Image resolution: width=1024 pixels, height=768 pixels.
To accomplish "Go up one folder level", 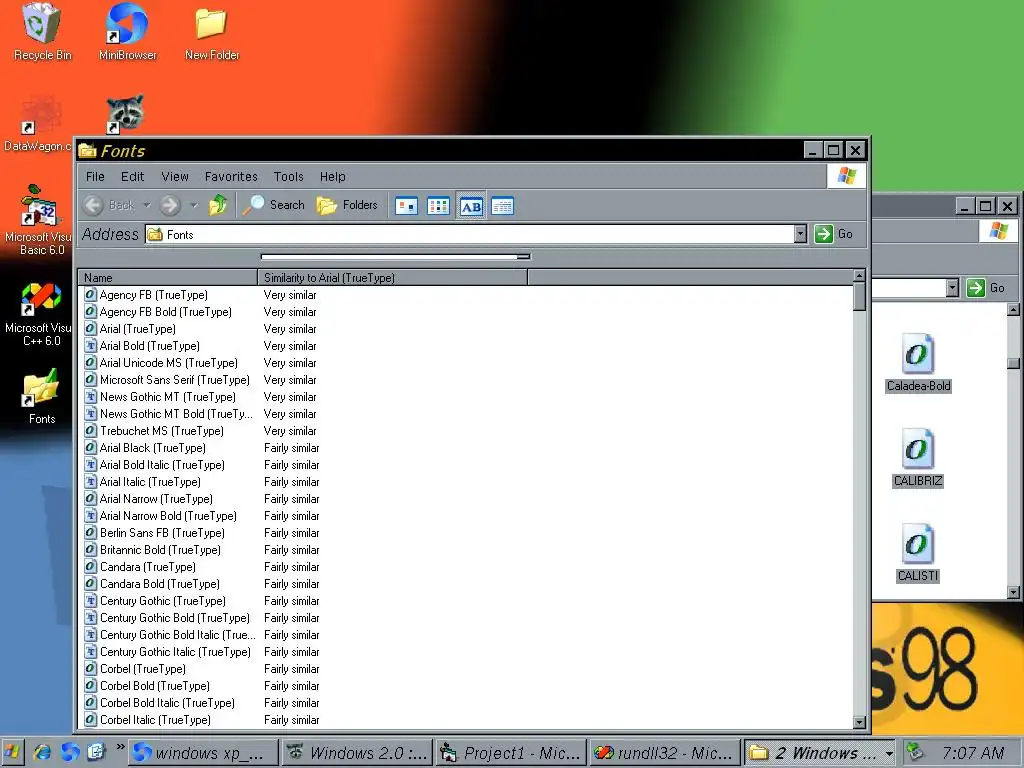I will pyautogui.click(x=217, y=205).
